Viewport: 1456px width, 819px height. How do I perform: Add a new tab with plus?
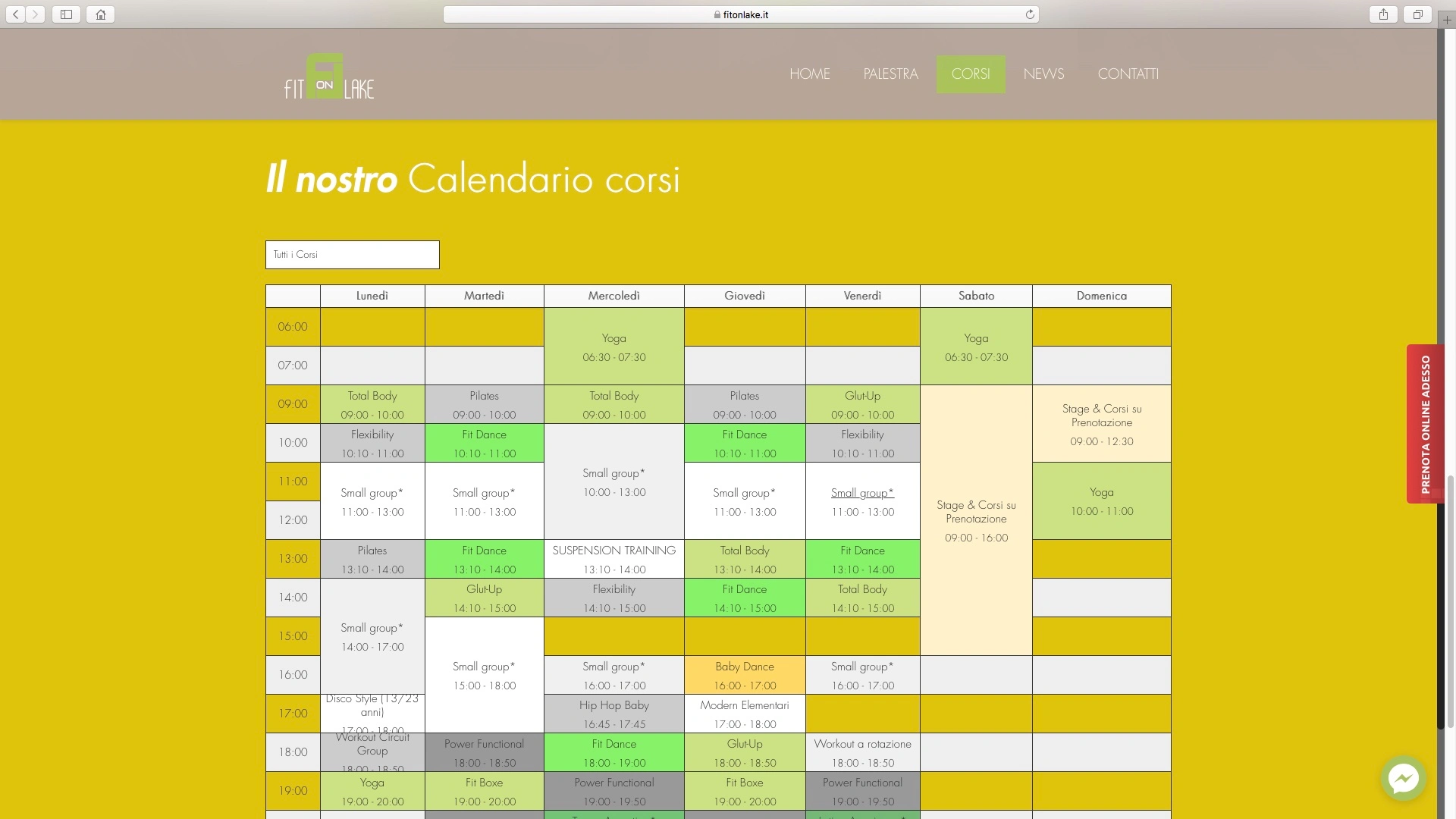(x=1447, y=20)
